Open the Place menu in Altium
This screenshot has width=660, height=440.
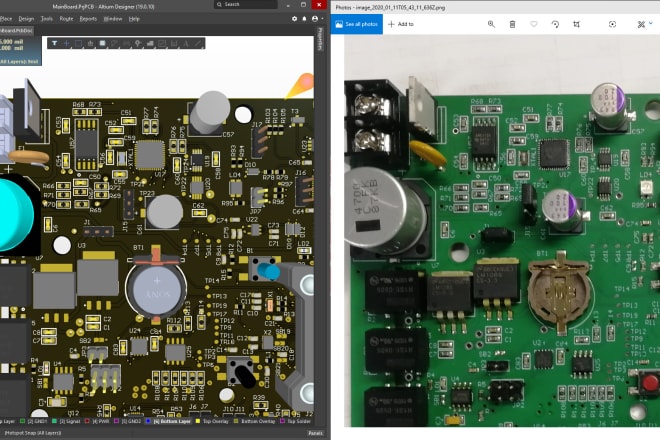click(6, 19)
